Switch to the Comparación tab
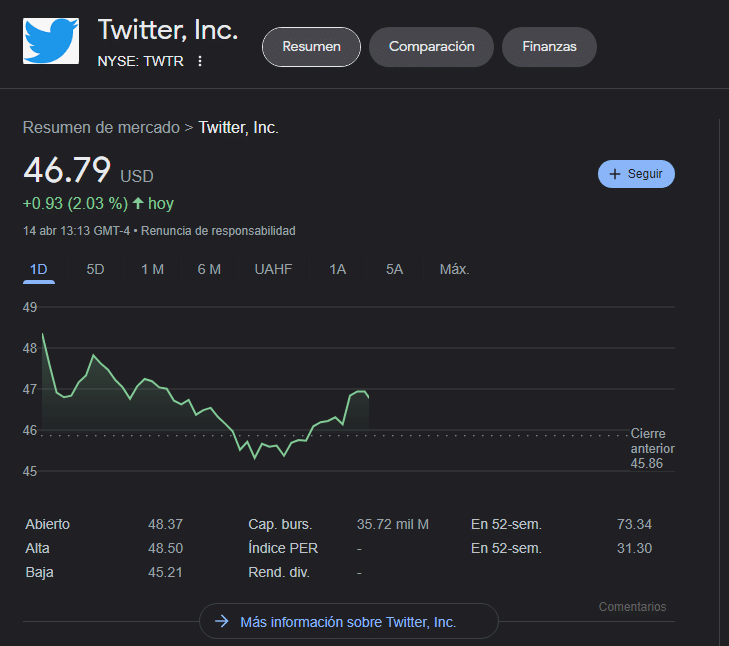729x646 pixels. 431,47
